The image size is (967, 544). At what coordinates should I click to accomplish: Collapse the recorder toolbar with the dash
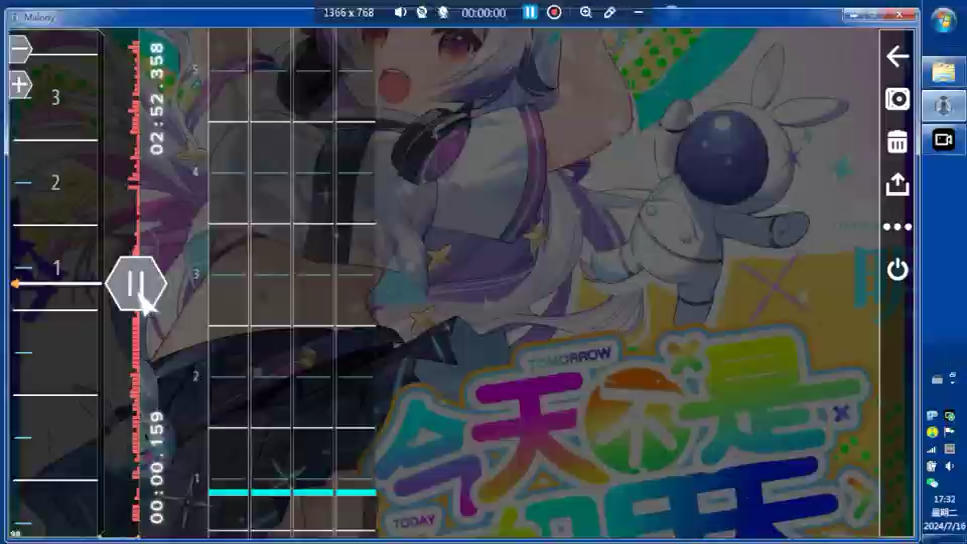[x=638, y=12]
